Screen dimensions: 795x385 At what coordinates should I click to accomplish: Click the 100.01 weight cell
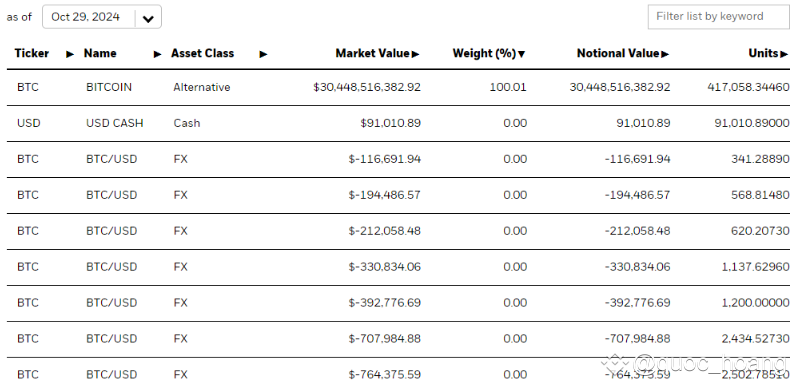508,87
